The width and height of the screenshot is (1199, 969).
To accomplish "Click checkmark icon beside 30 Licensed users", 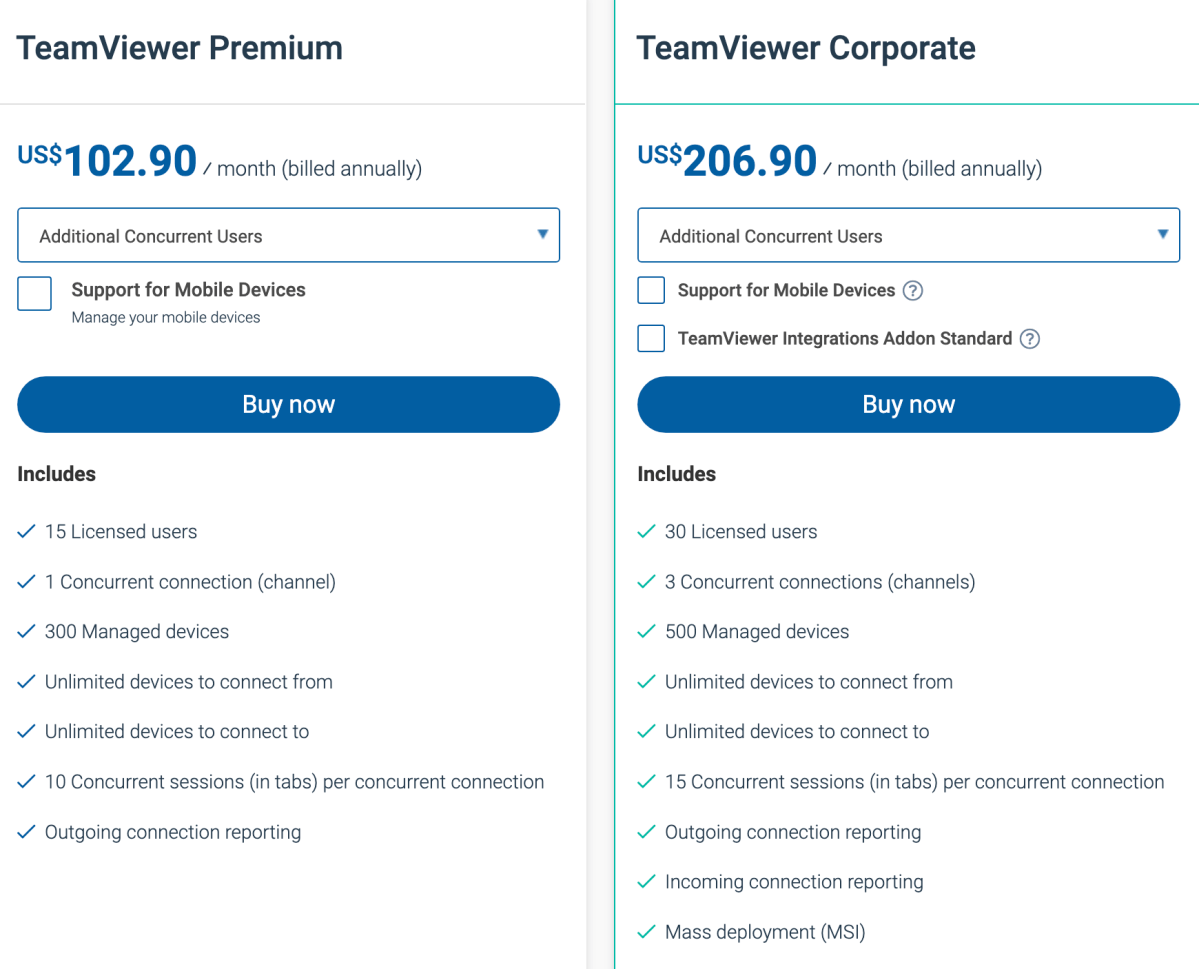I will pyautogui.click(x=646, y=532).
